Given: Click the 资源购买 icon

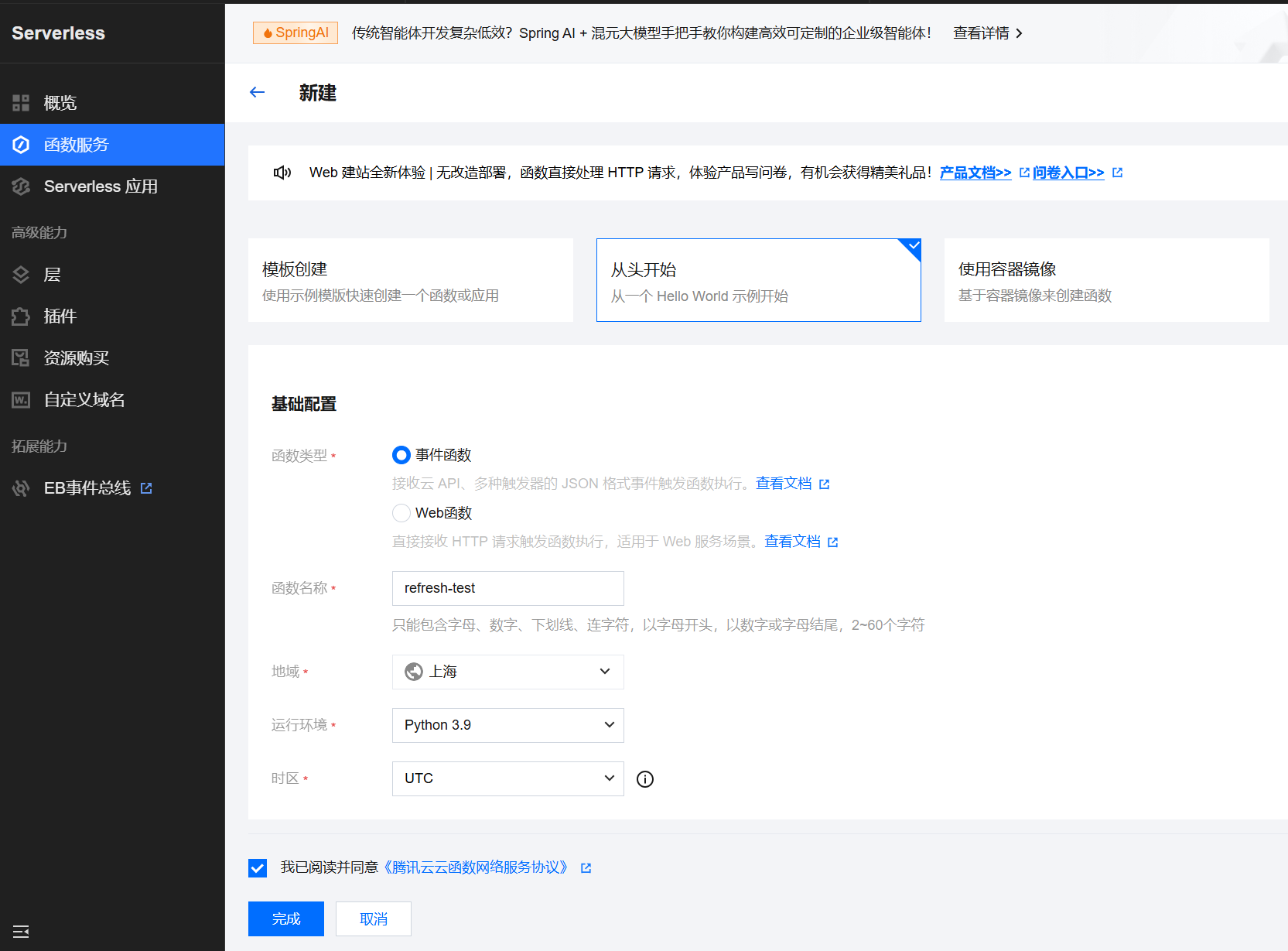Looking at the screenshot, I should pos(21,358).
